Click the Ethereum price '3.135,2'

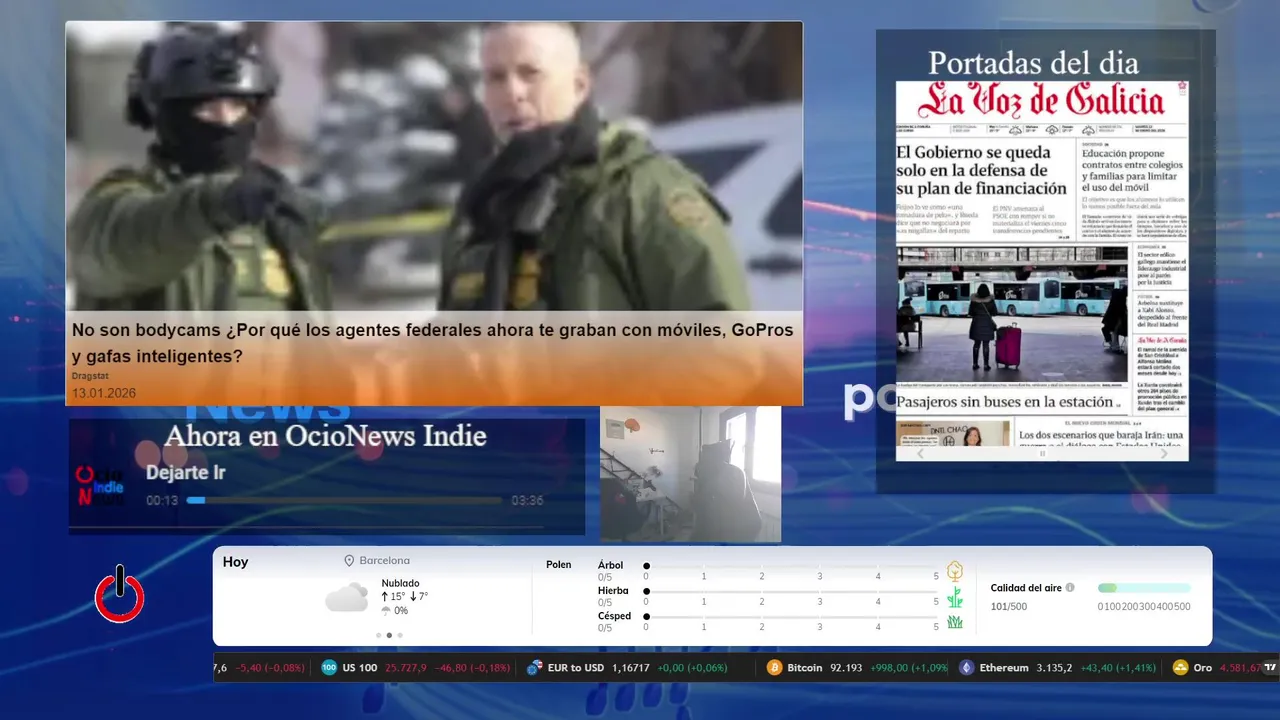(1055, 668)
